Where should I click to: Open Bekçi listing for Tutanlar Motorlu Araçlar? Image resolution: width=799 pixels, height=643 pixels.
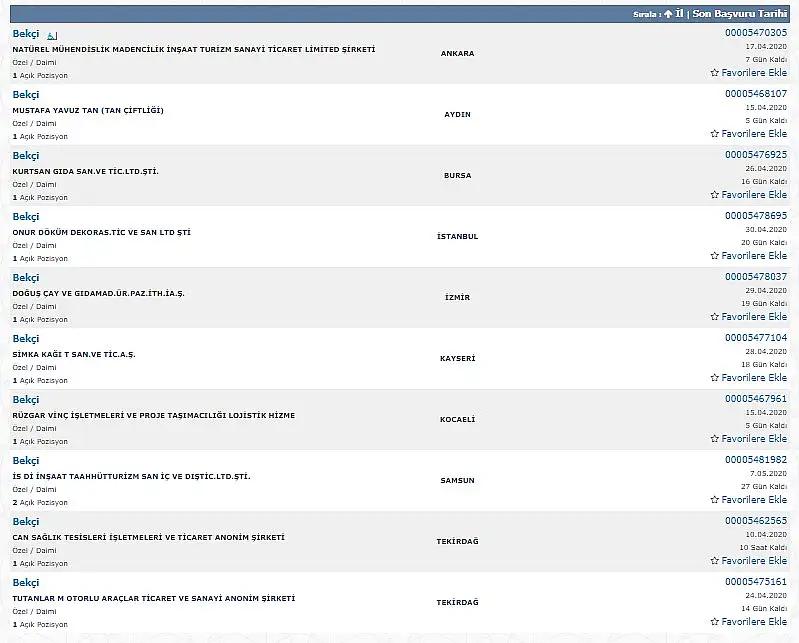tap(25, 583)
